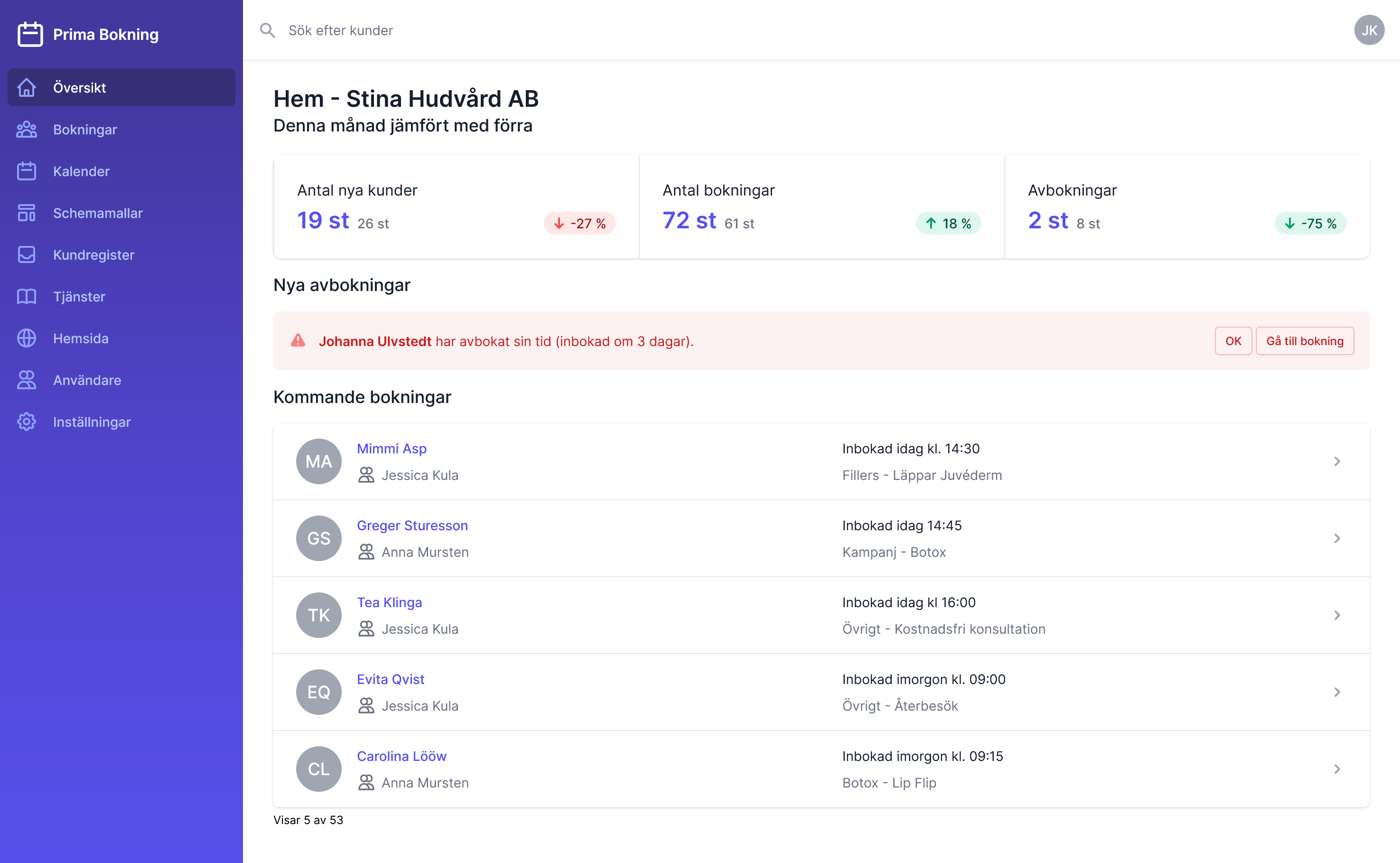Click Gå till bokning button
The width and height of the screenshot is (1400, 863).
pos(1305,341)
